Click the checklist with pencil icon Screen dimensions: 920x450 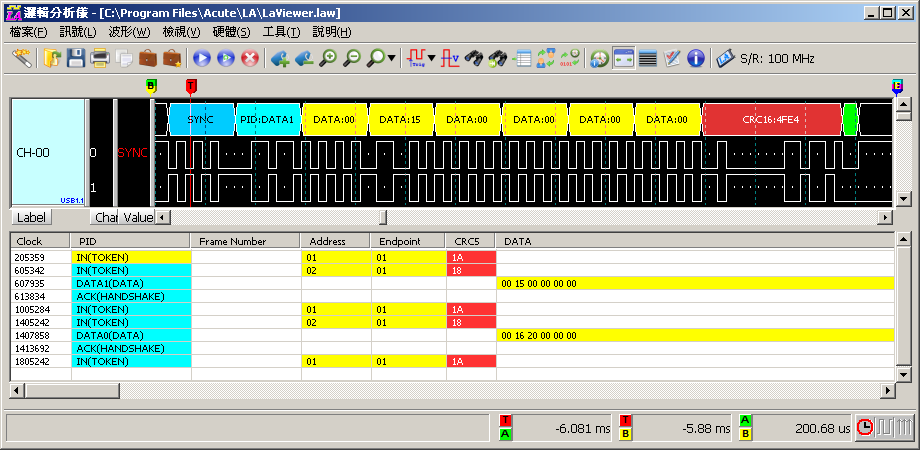[x=672, y=58]
